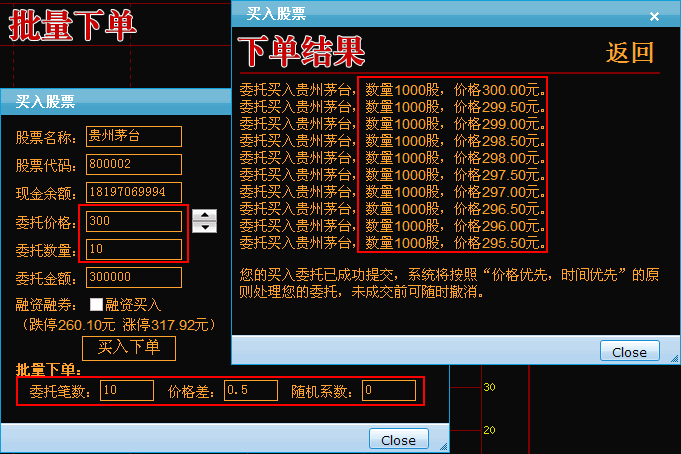Click the 委托价格 input field showing 300

point(134,221)
